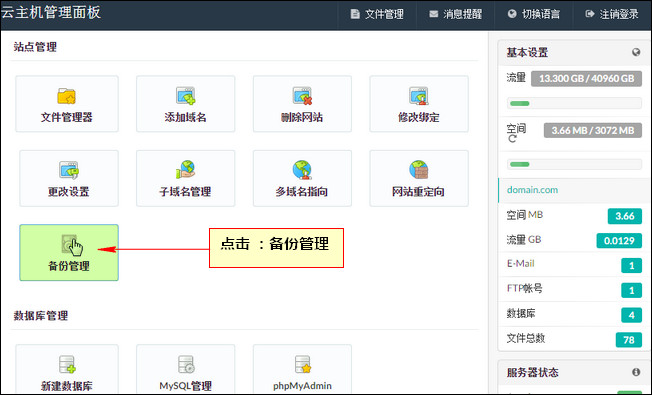Open the 新建数据库 new database icon
The height and width of the screenshot is (395, 652).
point(67,369)
